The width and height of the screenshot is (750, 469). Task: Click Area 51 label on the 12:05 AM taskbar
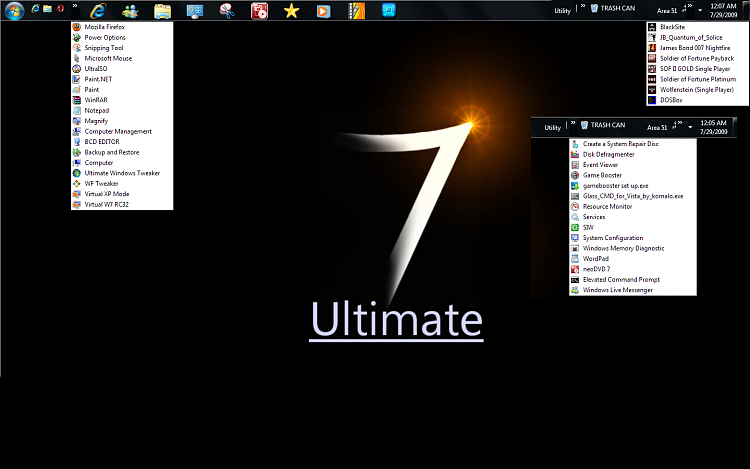pos(657,128)
